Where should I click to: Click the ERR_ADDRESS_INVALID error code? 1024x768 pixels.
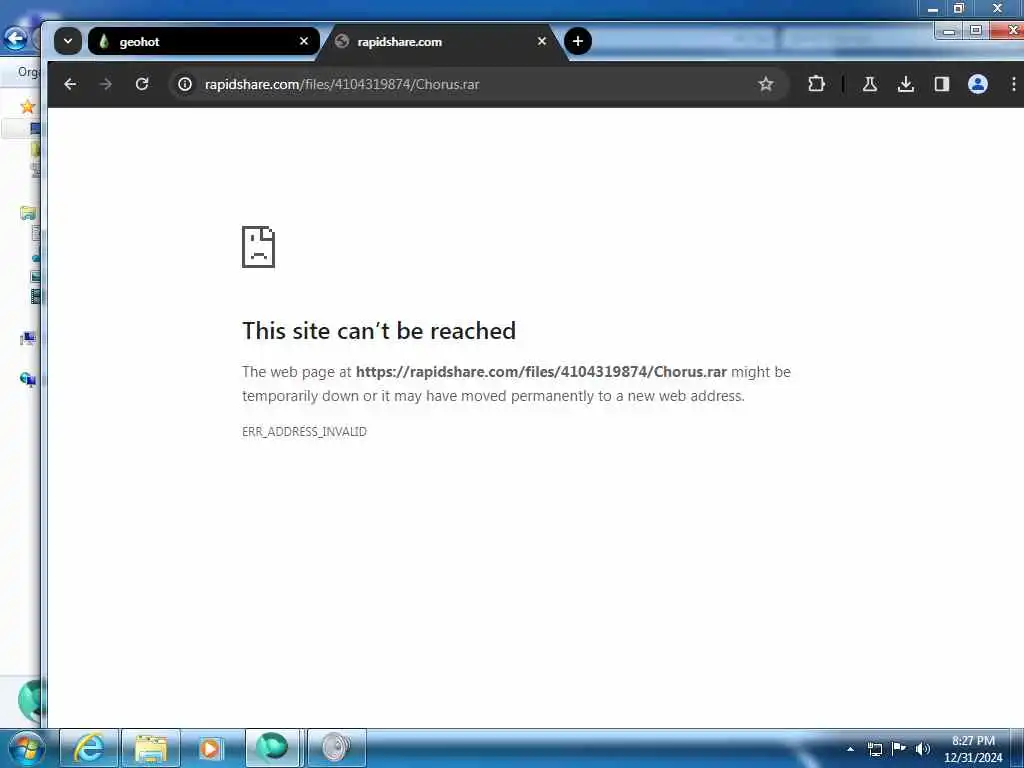coord(304,432)
